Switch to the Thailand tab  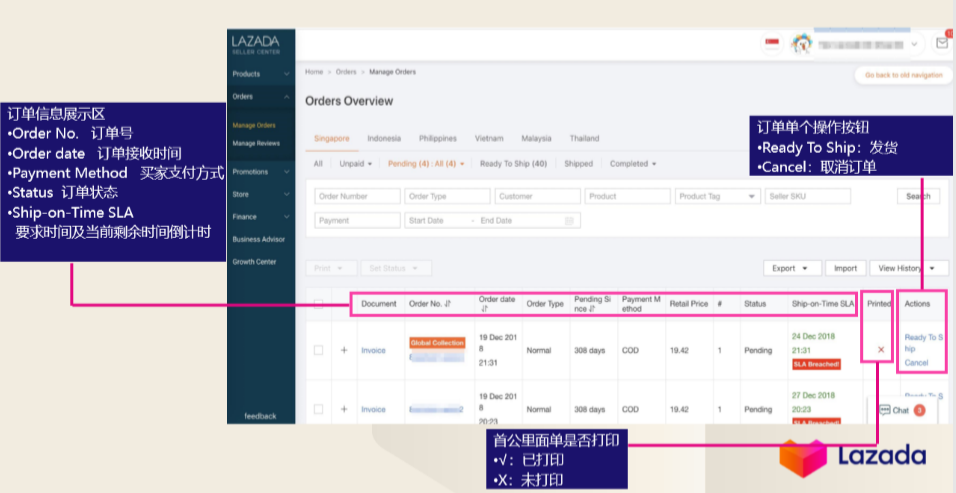coord(585,138)
